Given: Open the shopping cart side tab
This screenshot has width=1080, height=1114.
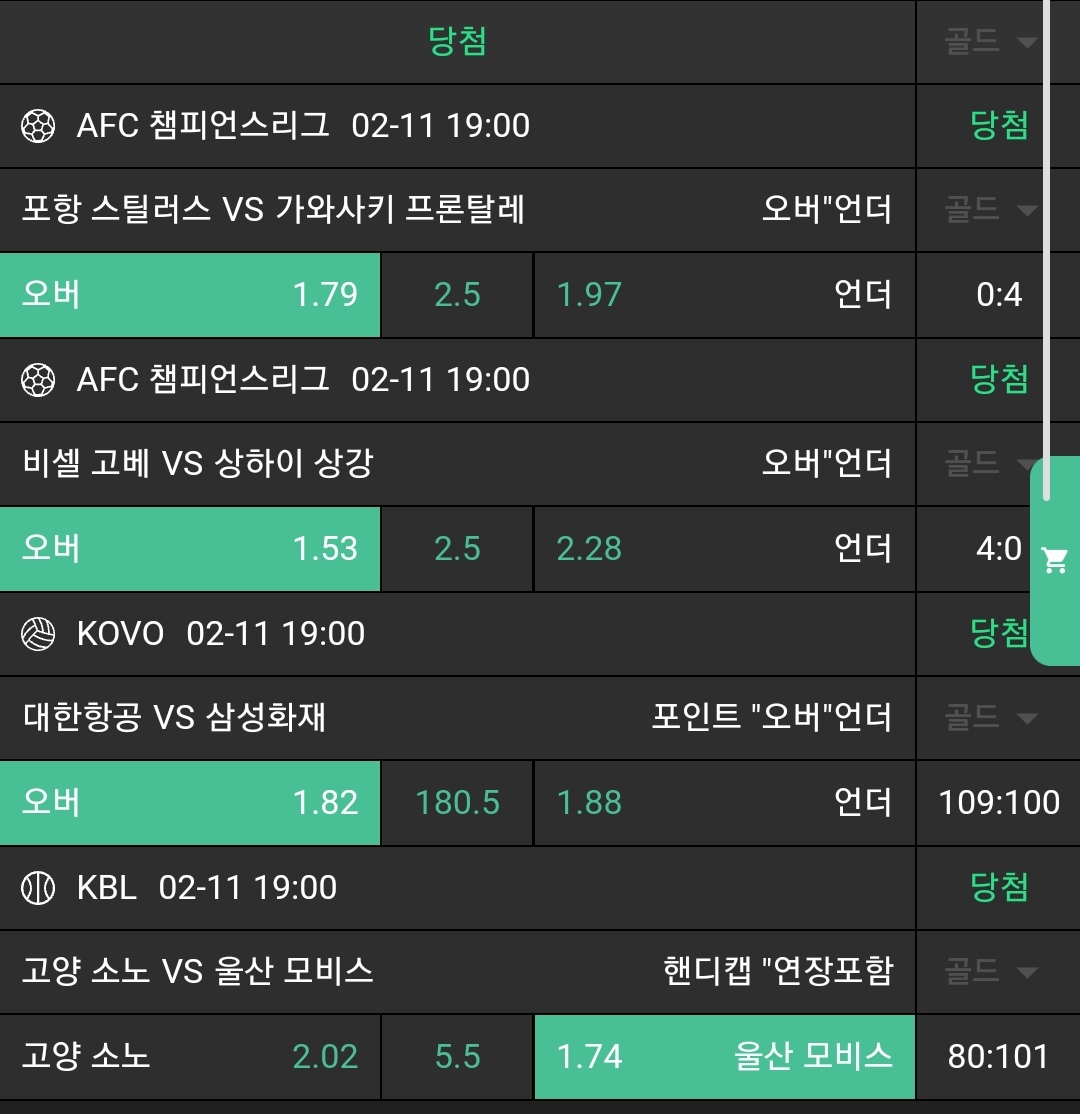Looking at the screenshot, I should (1055, 560).
